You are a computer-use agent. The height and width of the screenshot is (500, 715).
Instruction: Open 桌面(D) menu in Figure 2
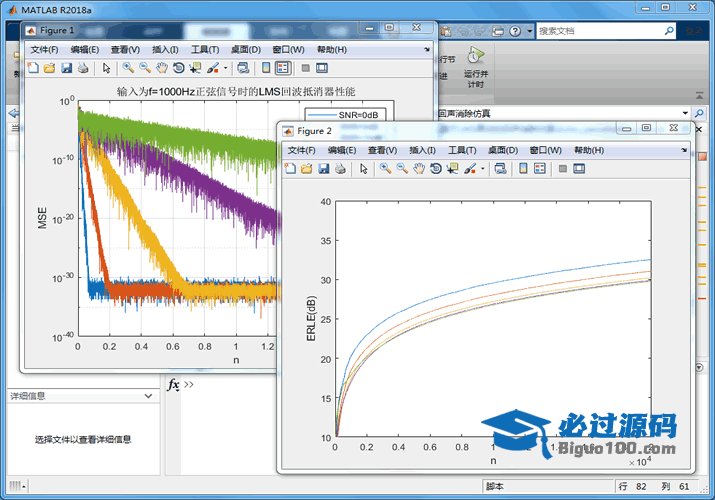click(503, 150)
